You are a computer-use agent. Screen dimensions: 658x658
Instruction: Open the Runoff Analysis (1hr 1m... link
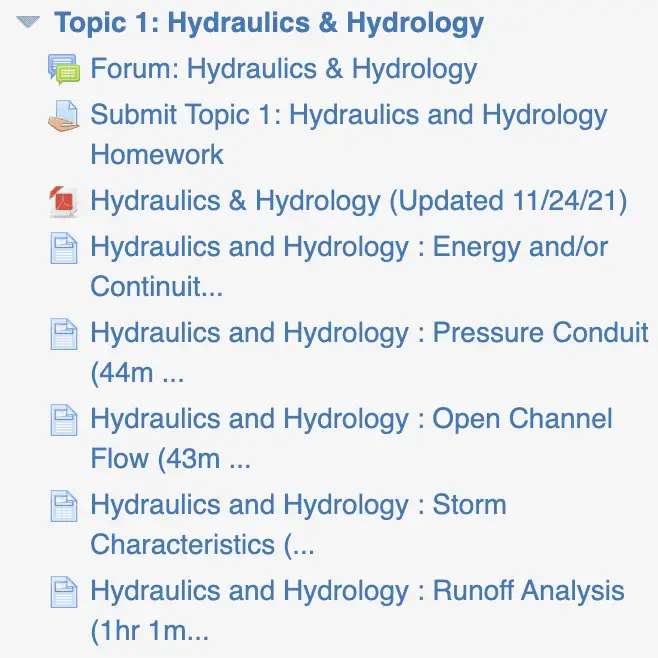[358, 611]
